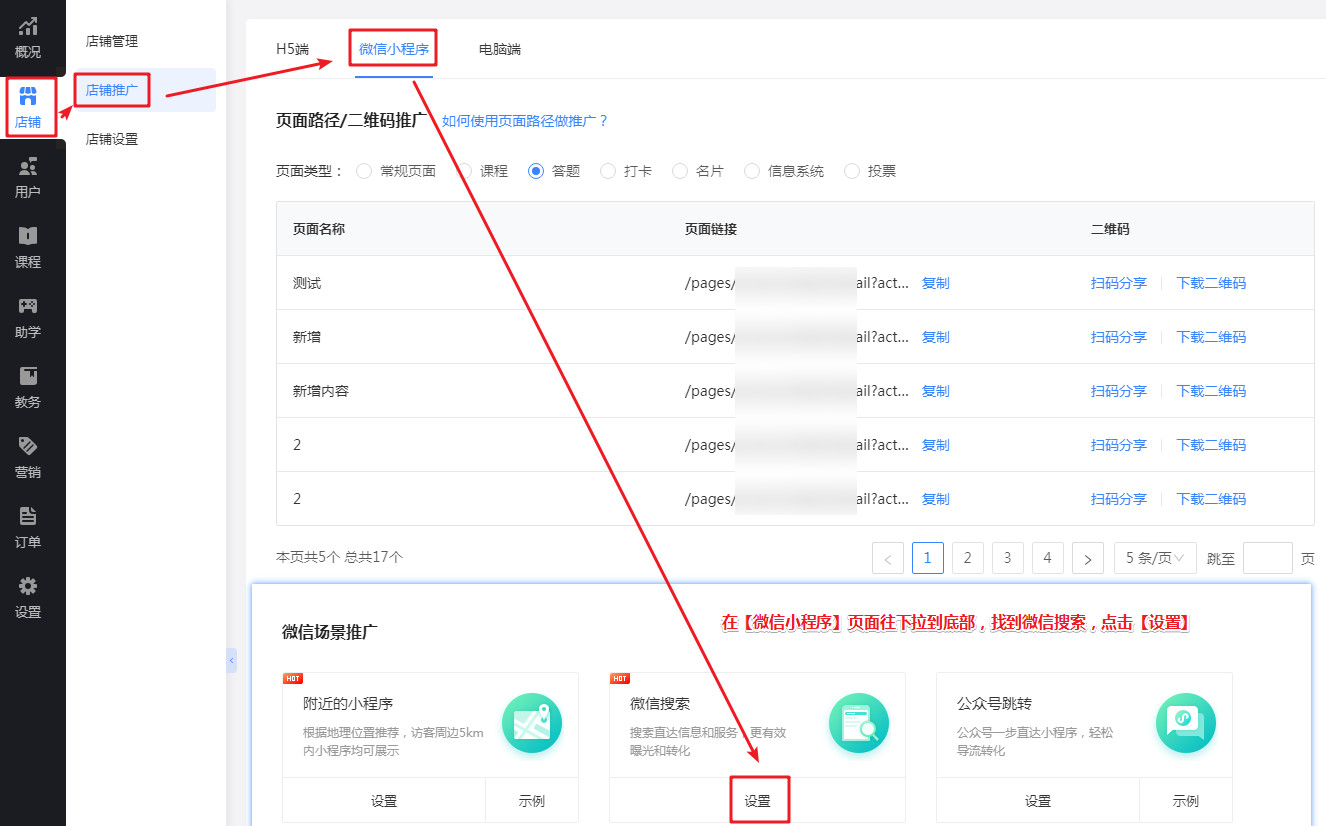Click the 微信场景推广 section heading
The image size is (1326, 826).
pos(330,632)
